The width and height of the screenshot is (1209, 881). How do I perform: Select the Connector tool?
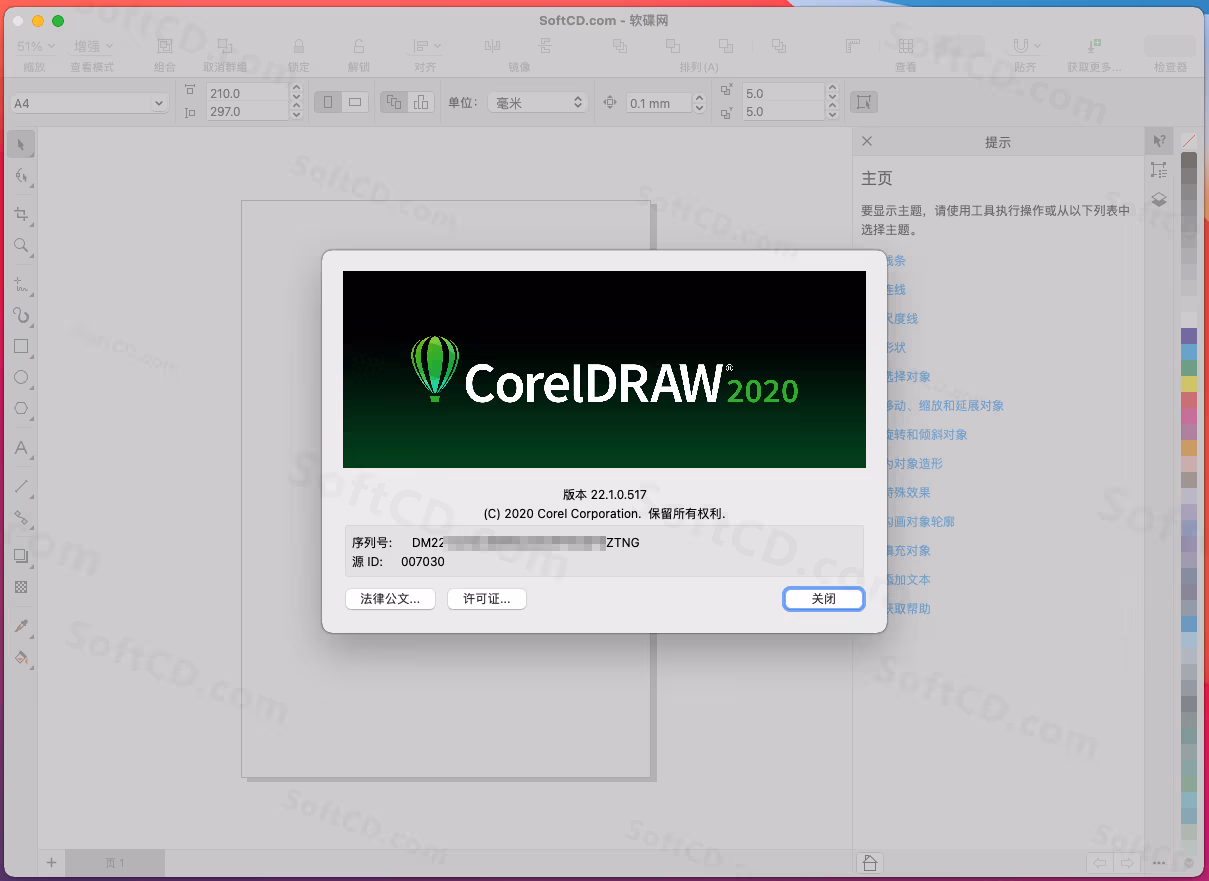(x=21, y=518)
